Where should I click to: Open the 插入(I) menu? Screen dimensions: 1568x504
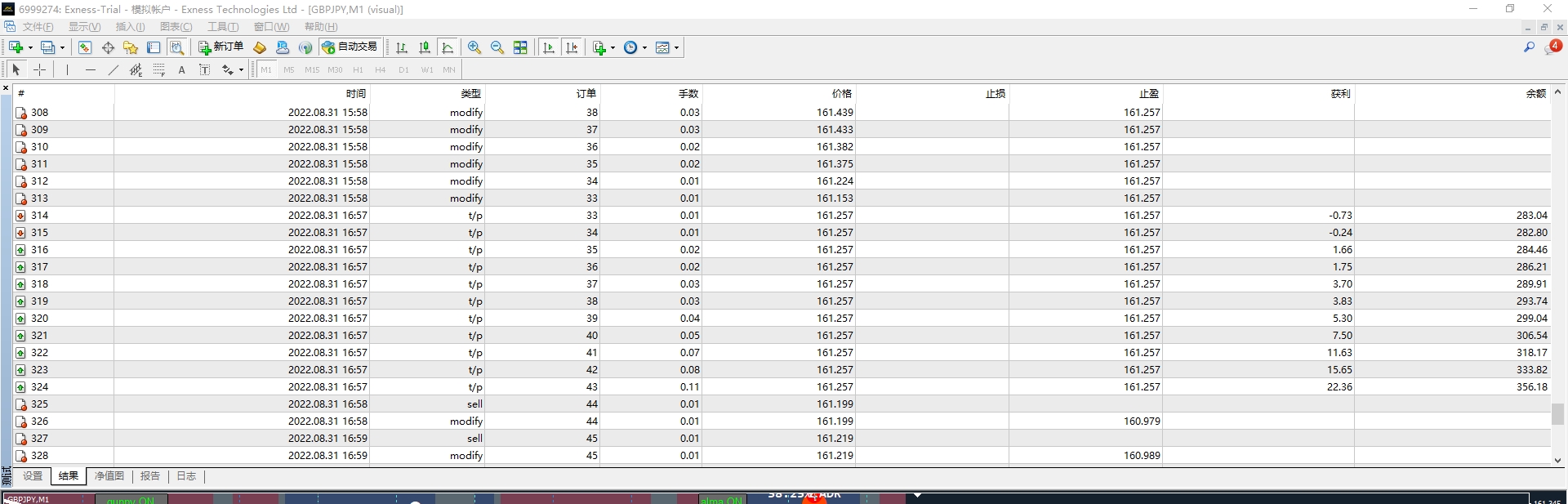(x=130, y=27)
